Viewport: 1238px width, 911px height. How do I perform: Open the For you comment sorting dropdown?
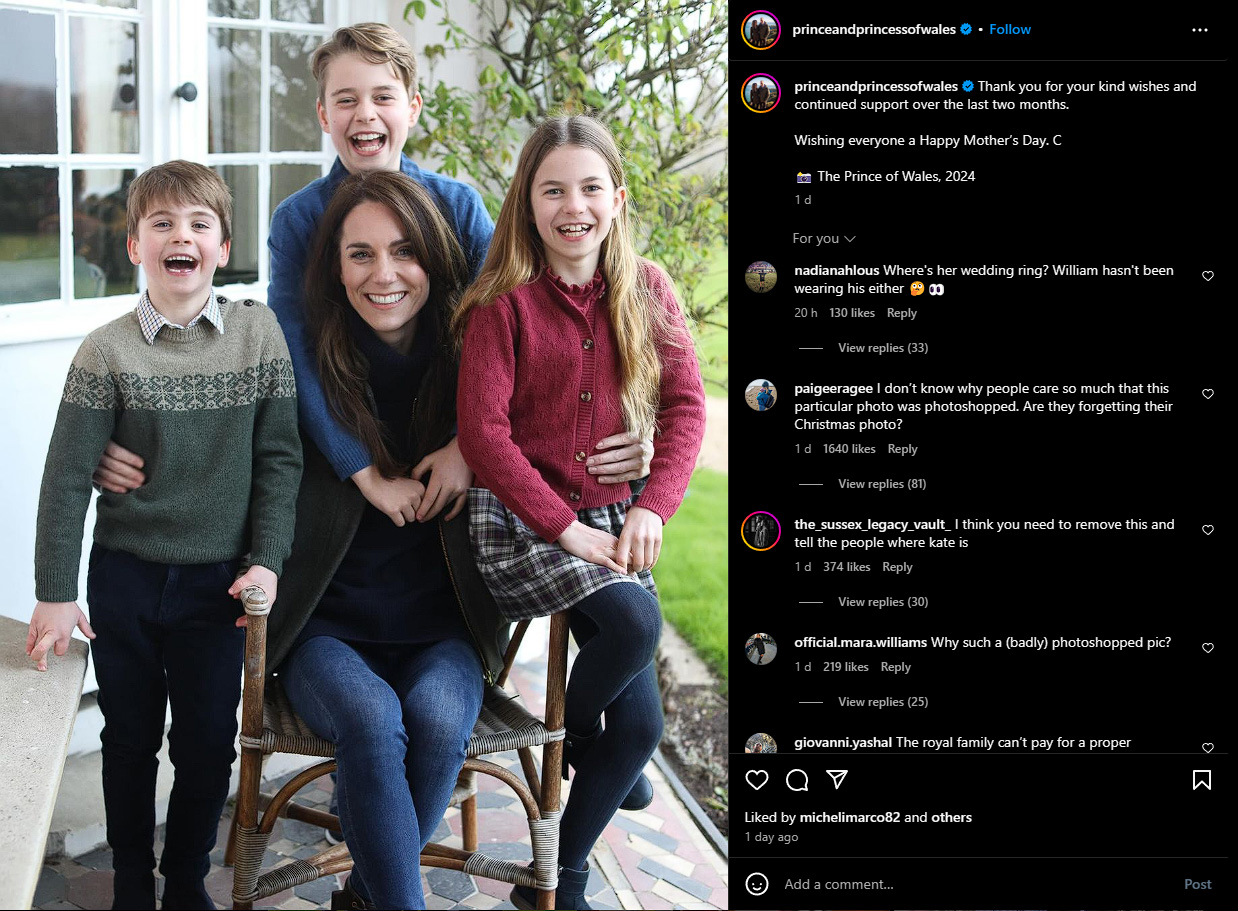pyautogui.click(x=824, y=238)
